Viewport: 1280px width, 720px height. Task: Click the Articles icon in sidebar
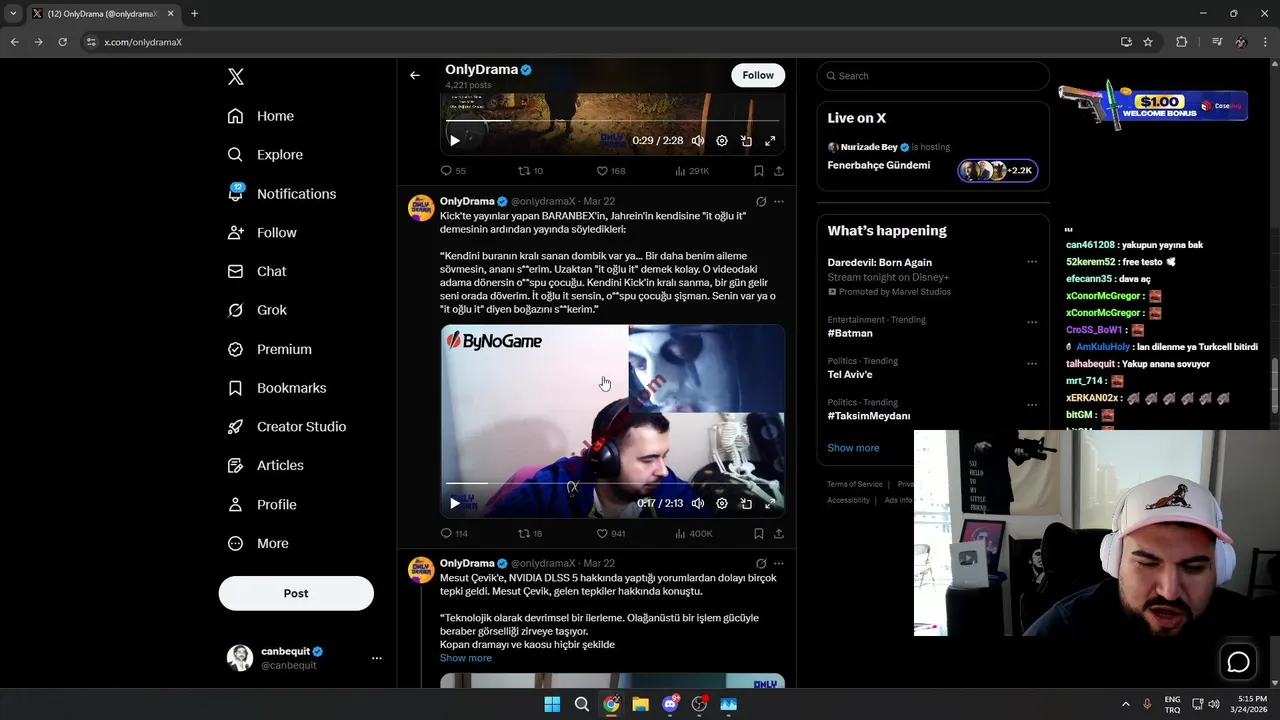[x=235, y=466]
